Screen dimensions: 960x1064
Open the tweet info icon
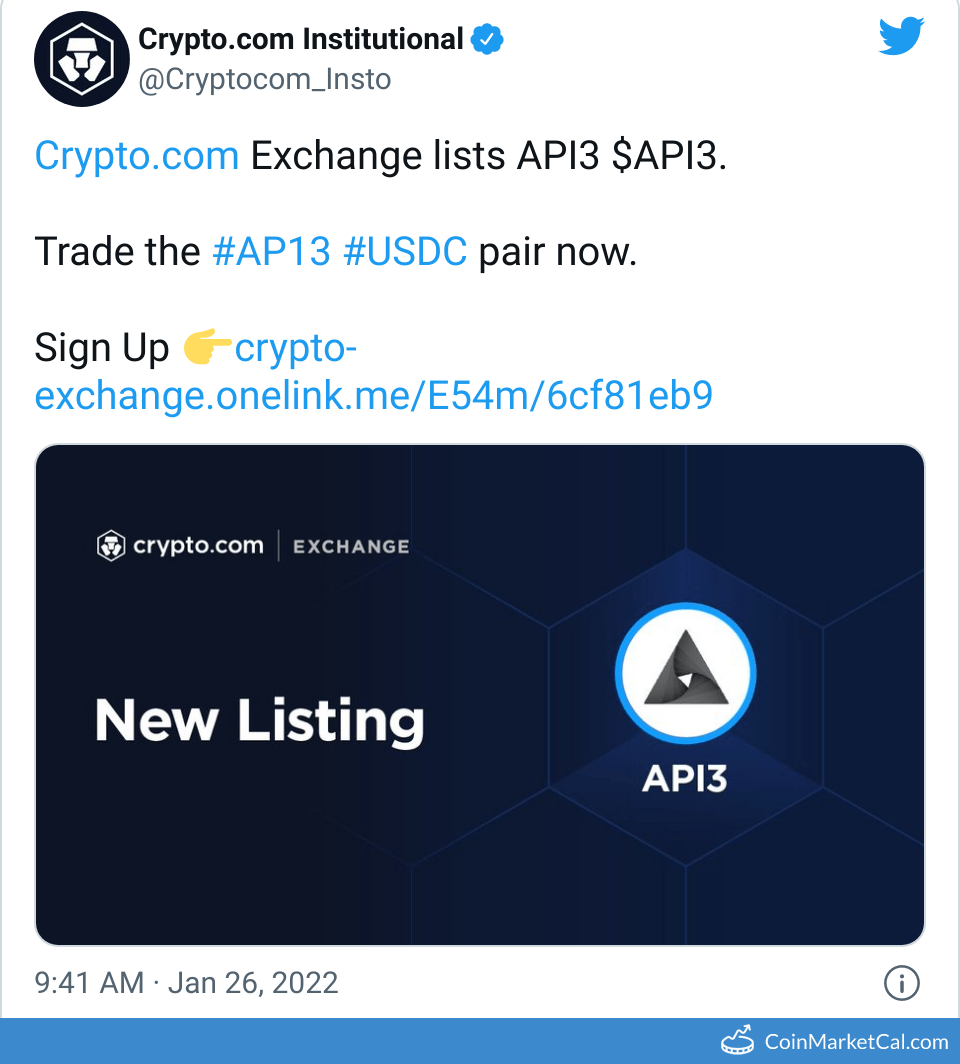tap(902, 983)
